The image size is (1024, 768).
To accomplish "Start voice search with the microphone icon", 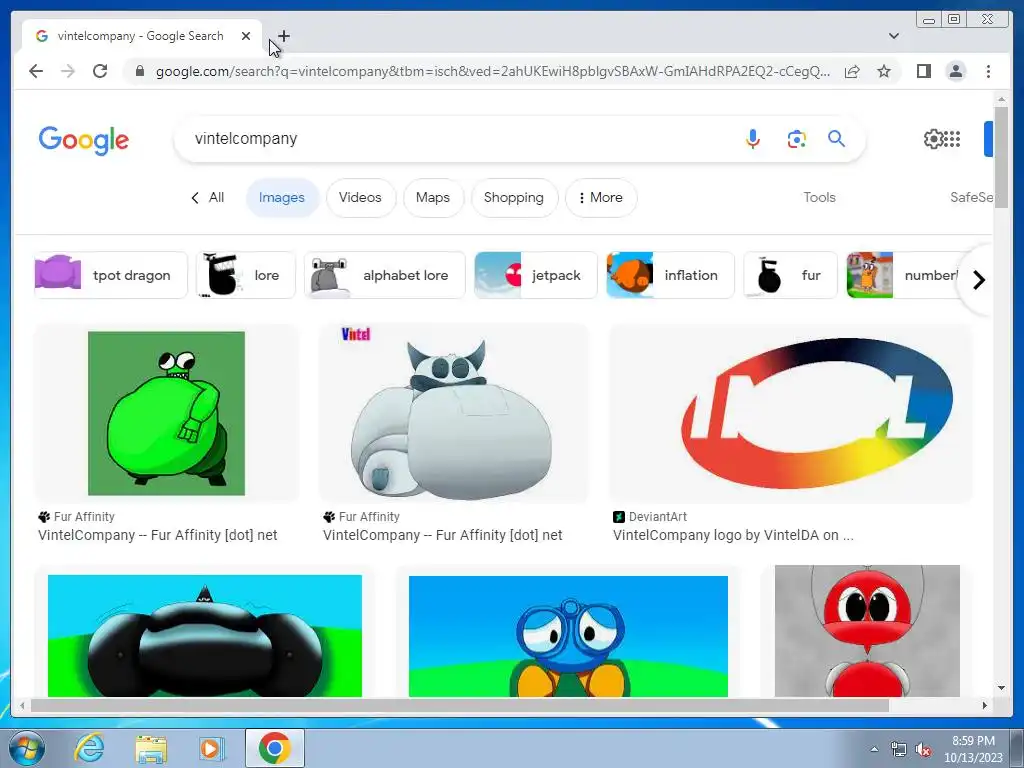I will [x=752, y=138].
